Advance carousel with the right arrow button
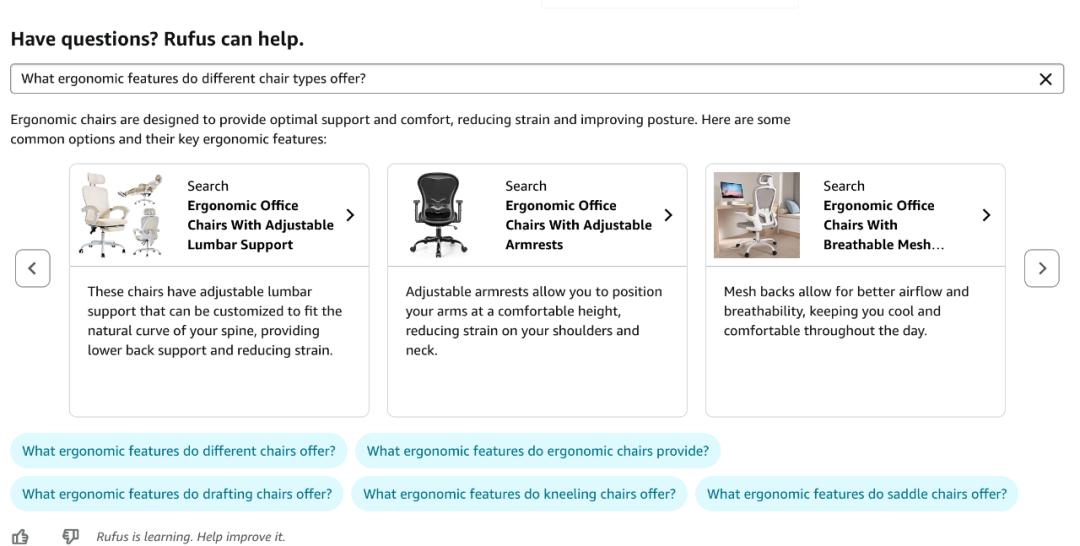 click(1041, 269)
